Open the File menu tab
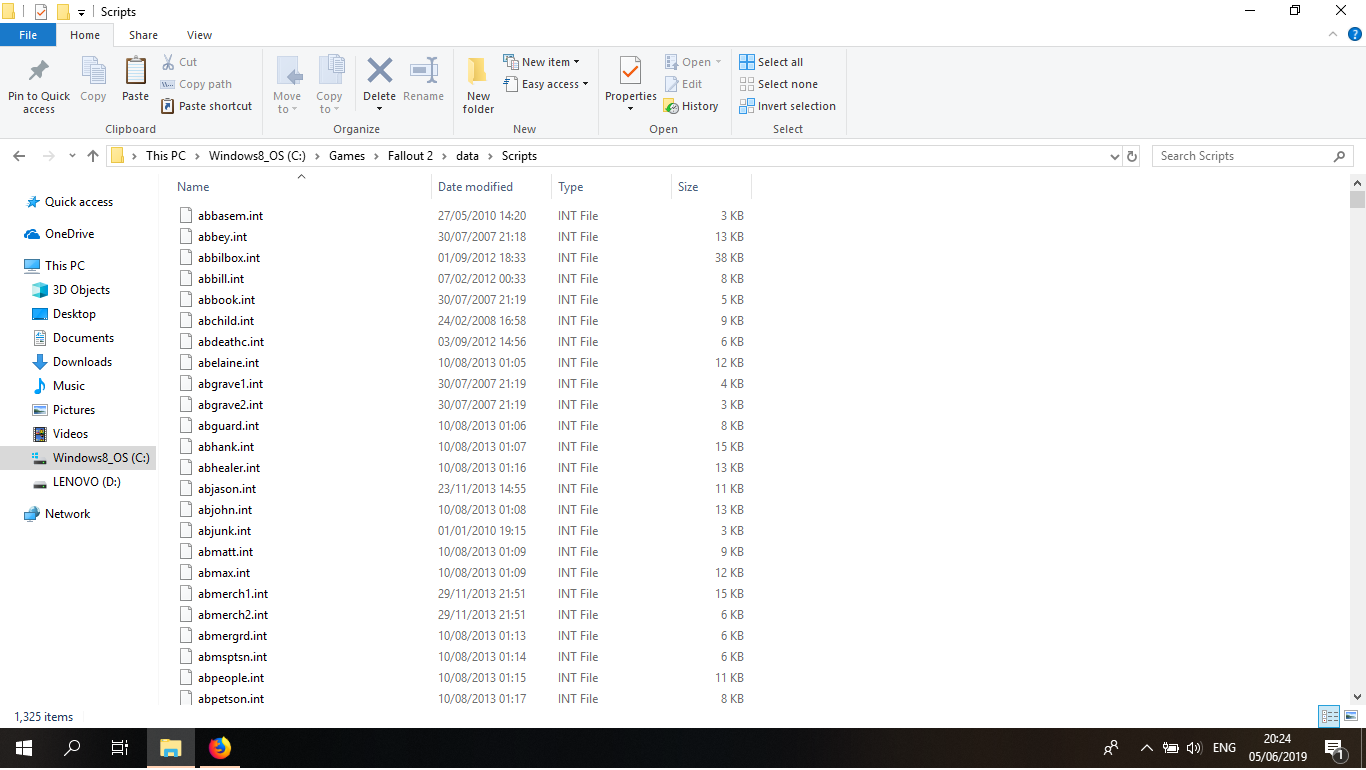The width and height of the screenshot is (1366, 770). (28, 35)
